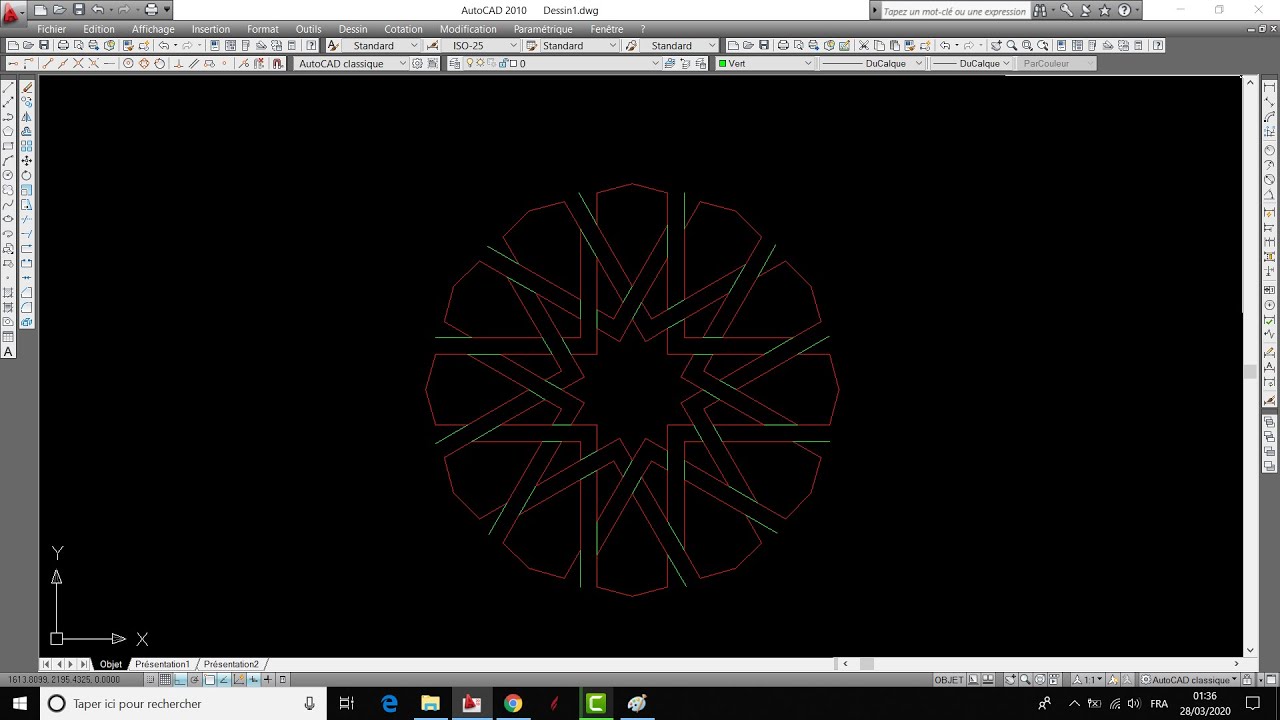Toggle Ortho Mode in status bar
Viewport: 1280px width, 720px height.
point(179,679)
